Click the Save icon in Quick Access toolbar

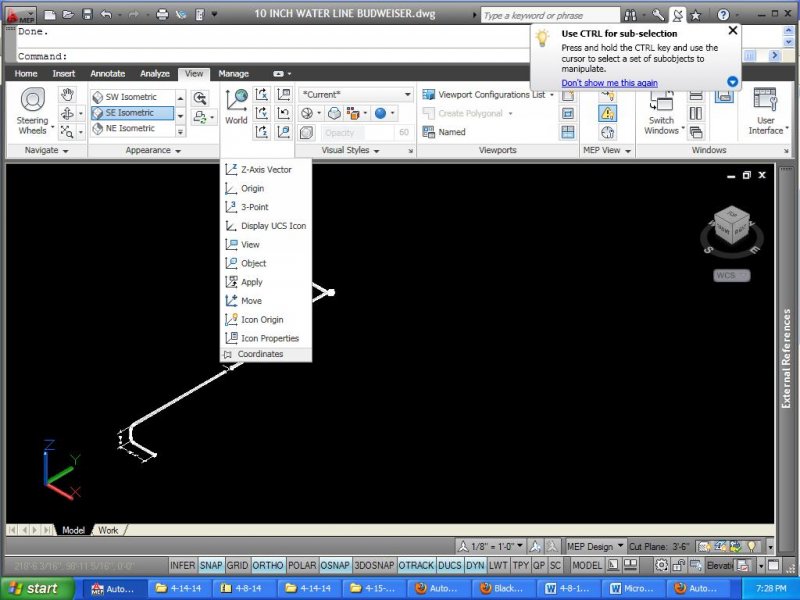point(88,14)
